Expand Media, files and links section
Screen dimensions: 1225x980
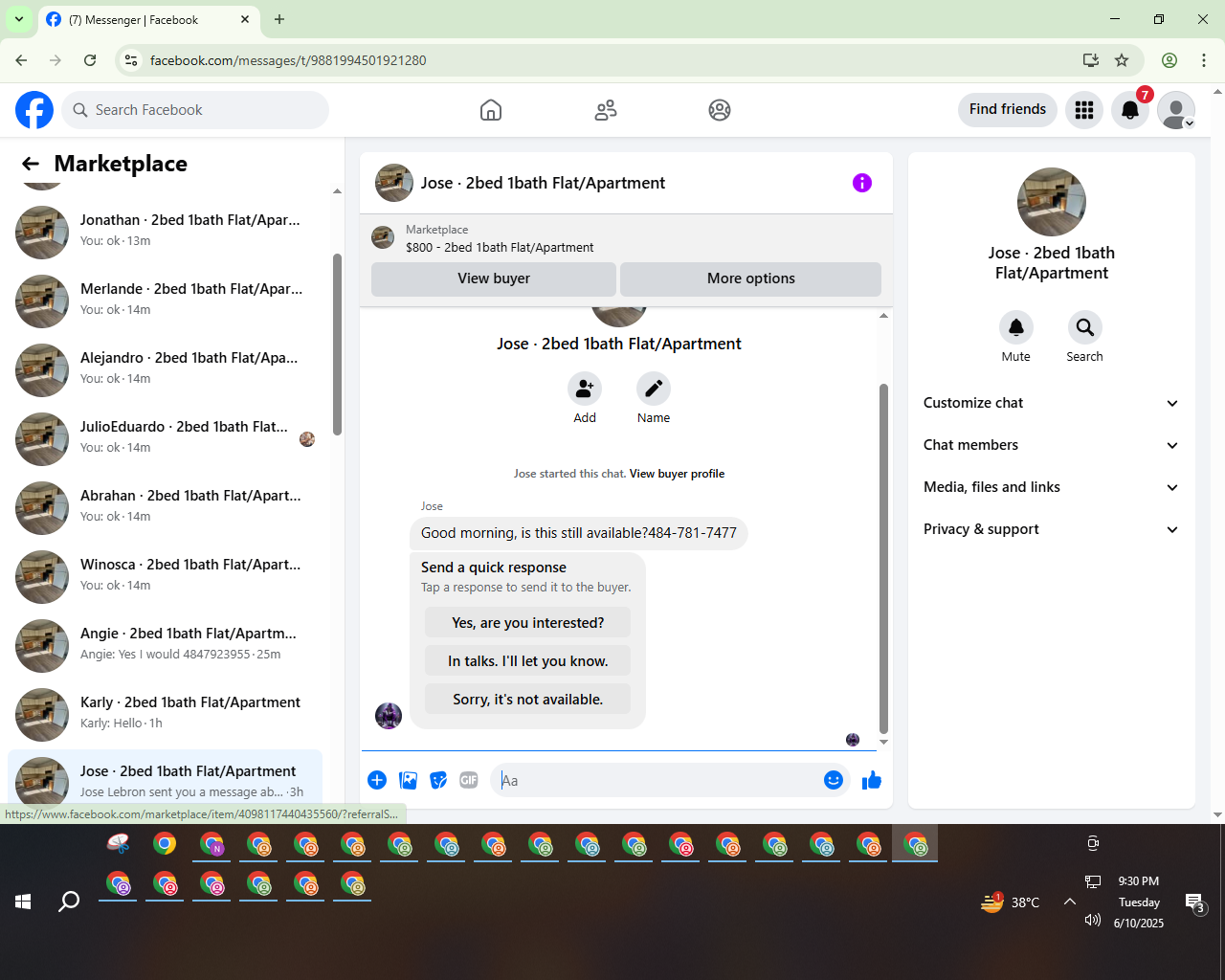1051,487
